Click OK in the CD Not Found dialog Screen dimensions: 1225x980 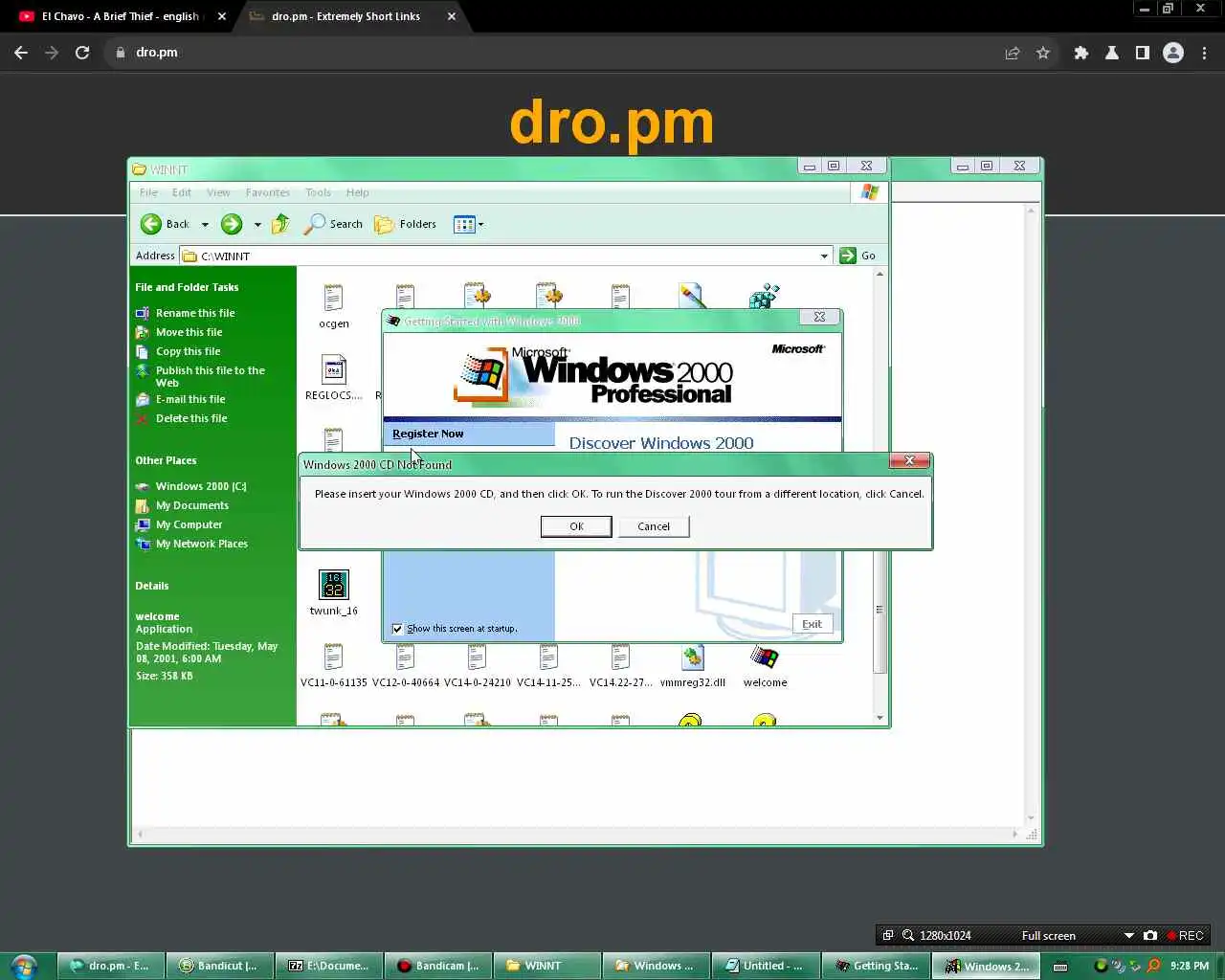576,526
